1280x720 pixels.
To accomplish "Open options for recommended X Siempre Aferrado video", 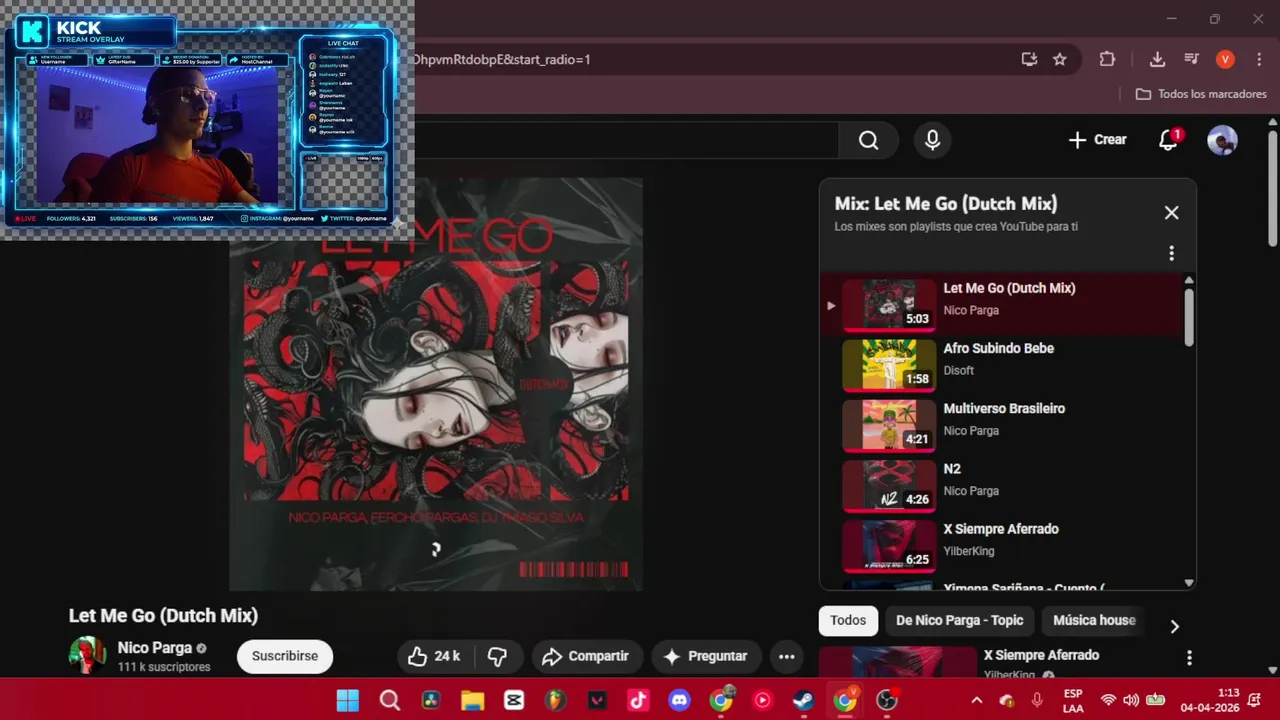I will pyautogui.click(x=1189, y=657).
